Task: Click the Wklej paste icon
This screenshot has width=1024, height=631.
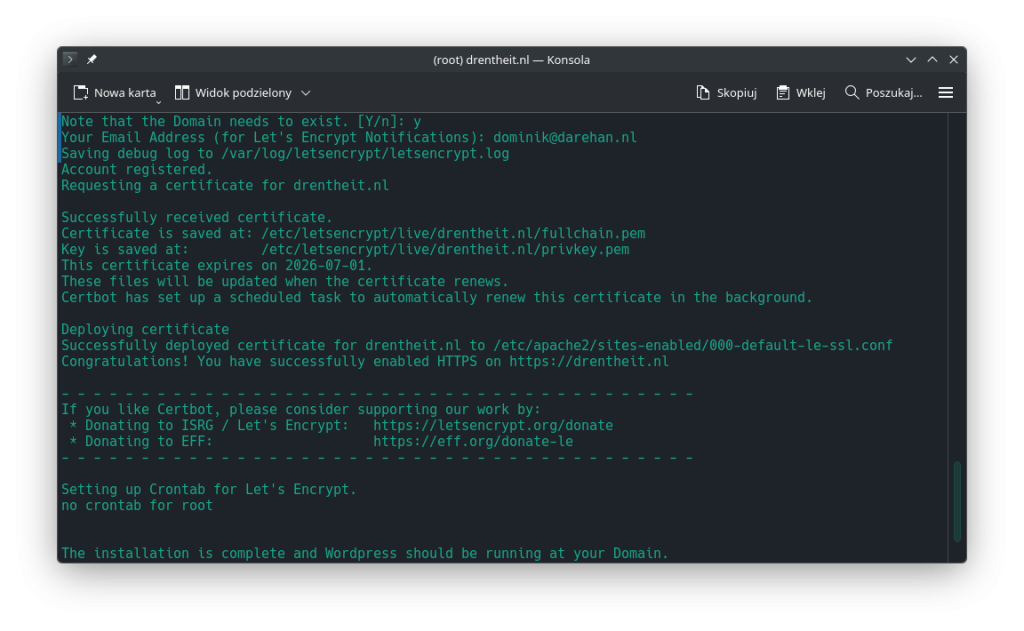Action: pos(783,93)
